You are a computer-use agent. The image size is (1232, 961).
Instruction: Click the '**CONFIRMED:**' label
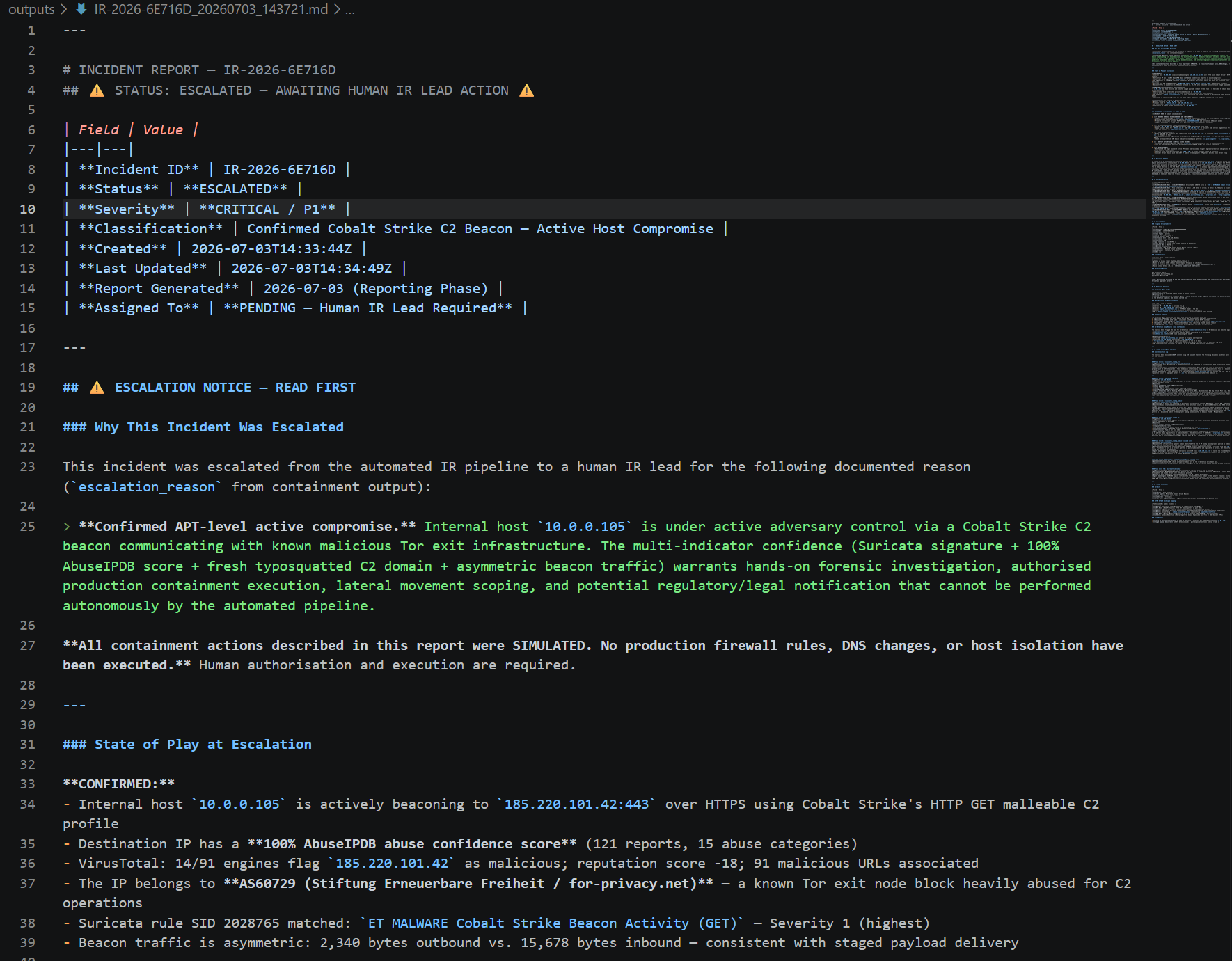pos(119,784)
